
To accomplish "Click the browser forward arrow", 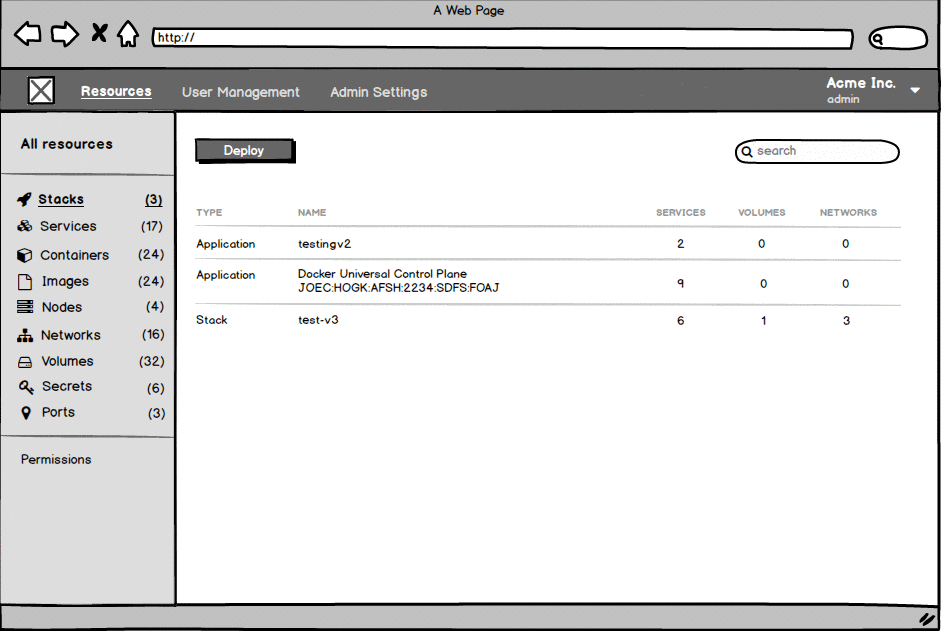I will click(x=64, y=34).
